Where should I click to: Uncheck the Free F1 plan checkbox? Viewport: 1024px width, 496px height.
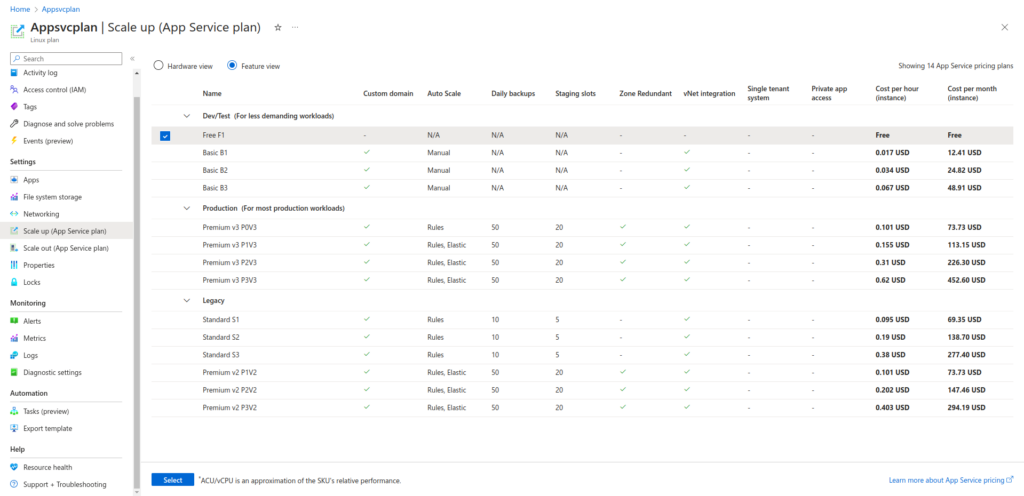coord(165,135)
